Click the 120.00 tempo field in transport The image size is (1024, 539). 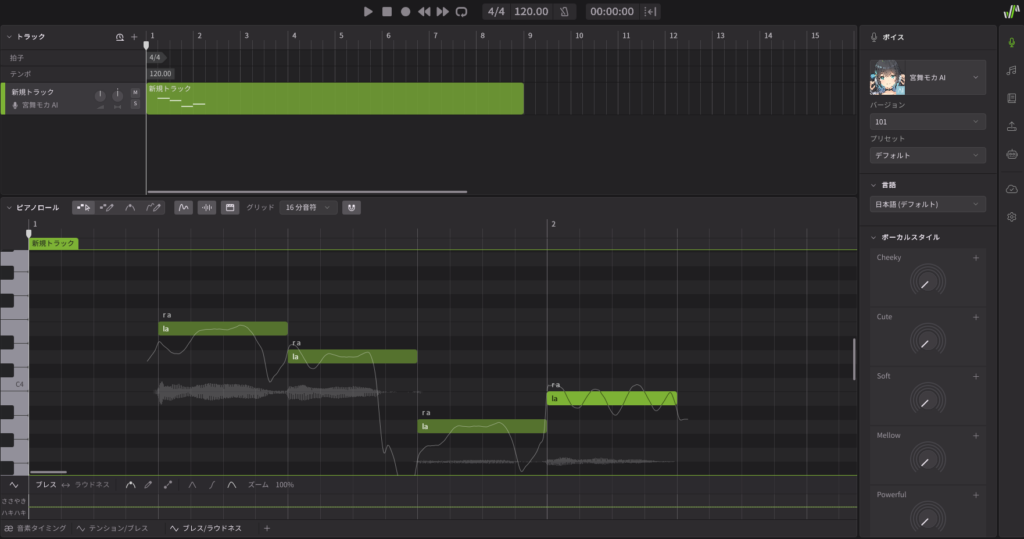(530, 11)
